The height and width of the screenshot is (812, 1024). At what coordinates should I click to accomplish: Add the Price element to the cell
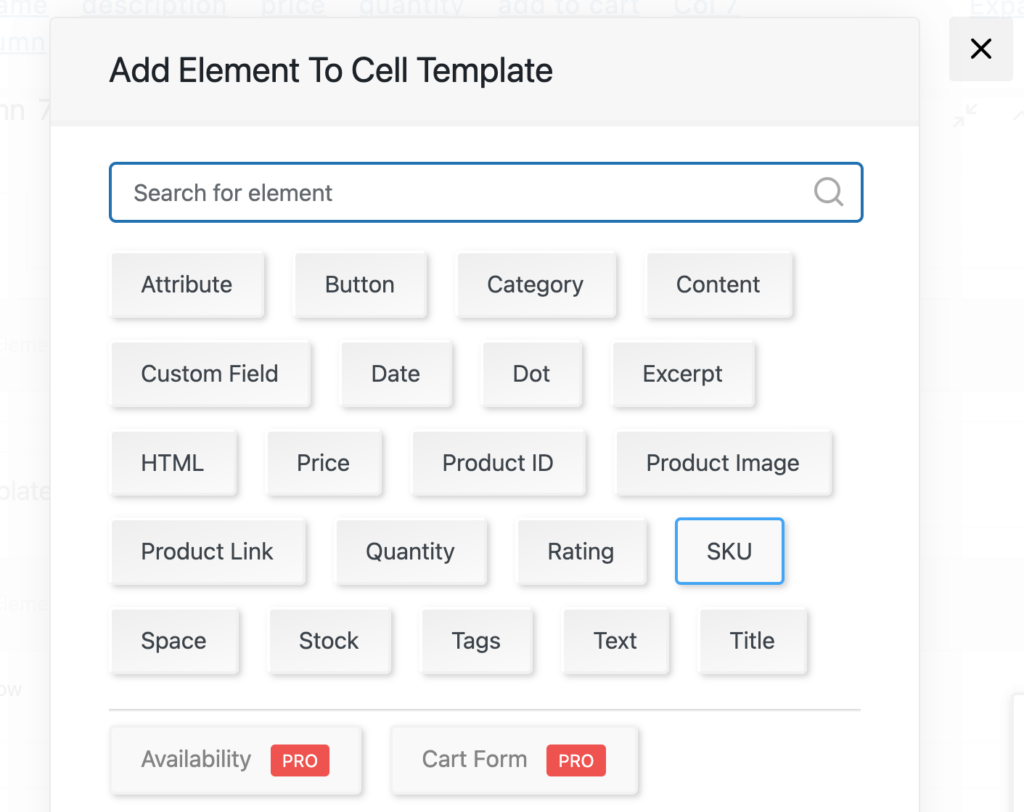324,463
